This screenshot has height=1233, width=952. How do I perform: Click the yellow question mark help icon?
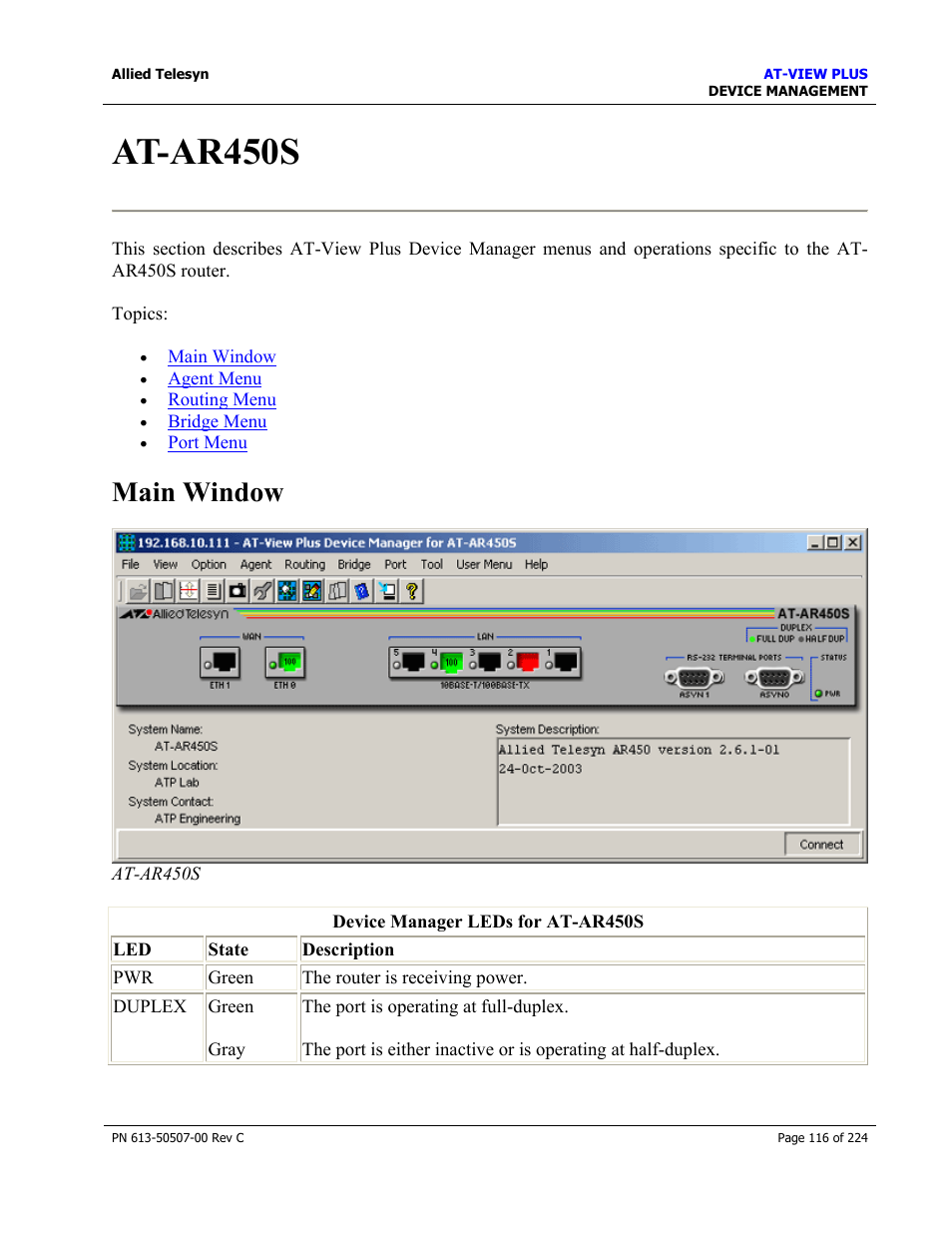click(412, 591)
